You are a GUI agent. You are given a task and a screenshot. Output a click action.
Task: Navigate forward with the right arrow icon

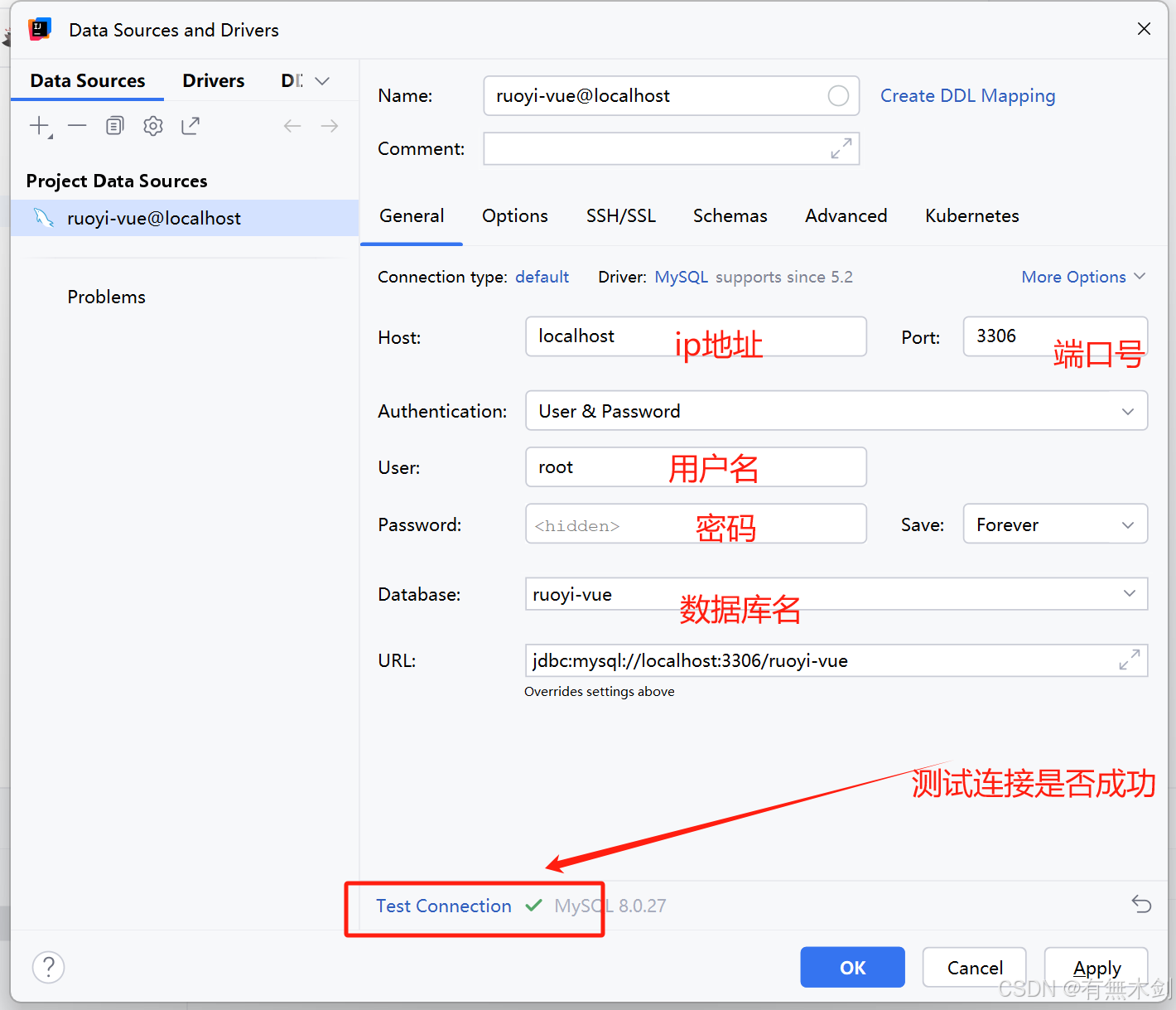tap(330, 126)
